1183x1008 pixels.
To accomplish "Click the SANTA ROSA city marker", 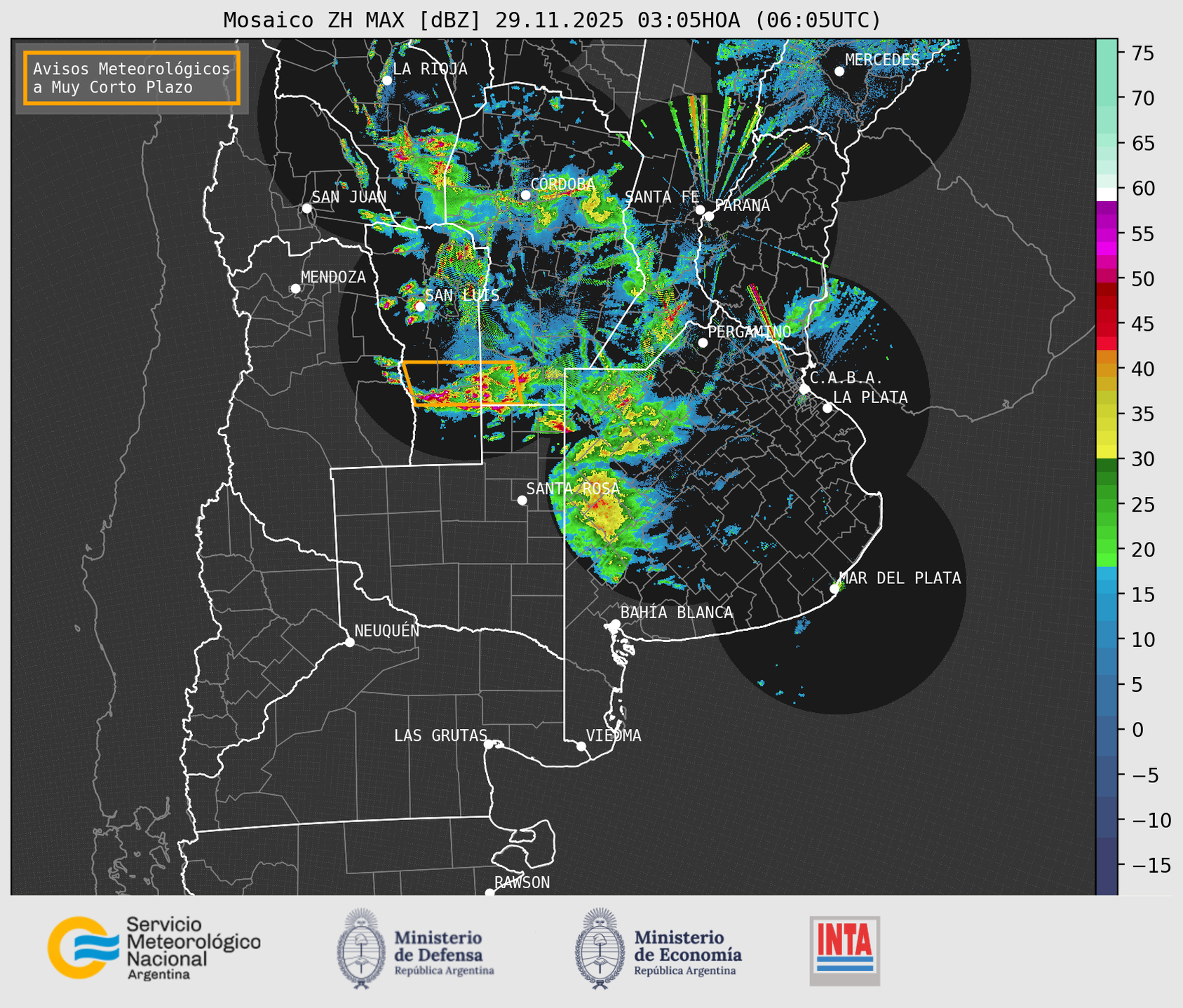I will [x=522, y=500].
